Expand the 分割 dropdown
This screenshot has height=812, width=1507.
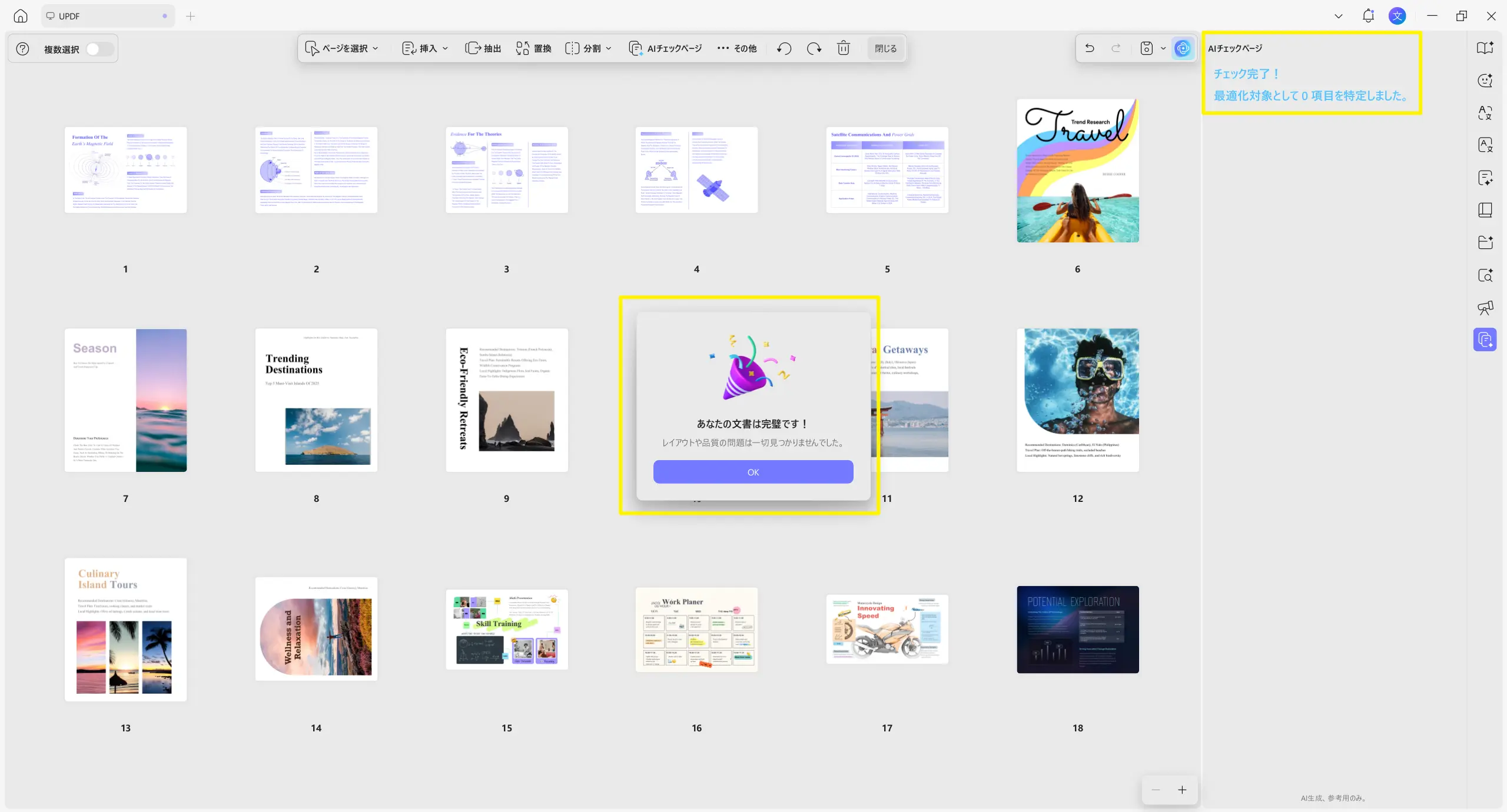pos(589,48)
